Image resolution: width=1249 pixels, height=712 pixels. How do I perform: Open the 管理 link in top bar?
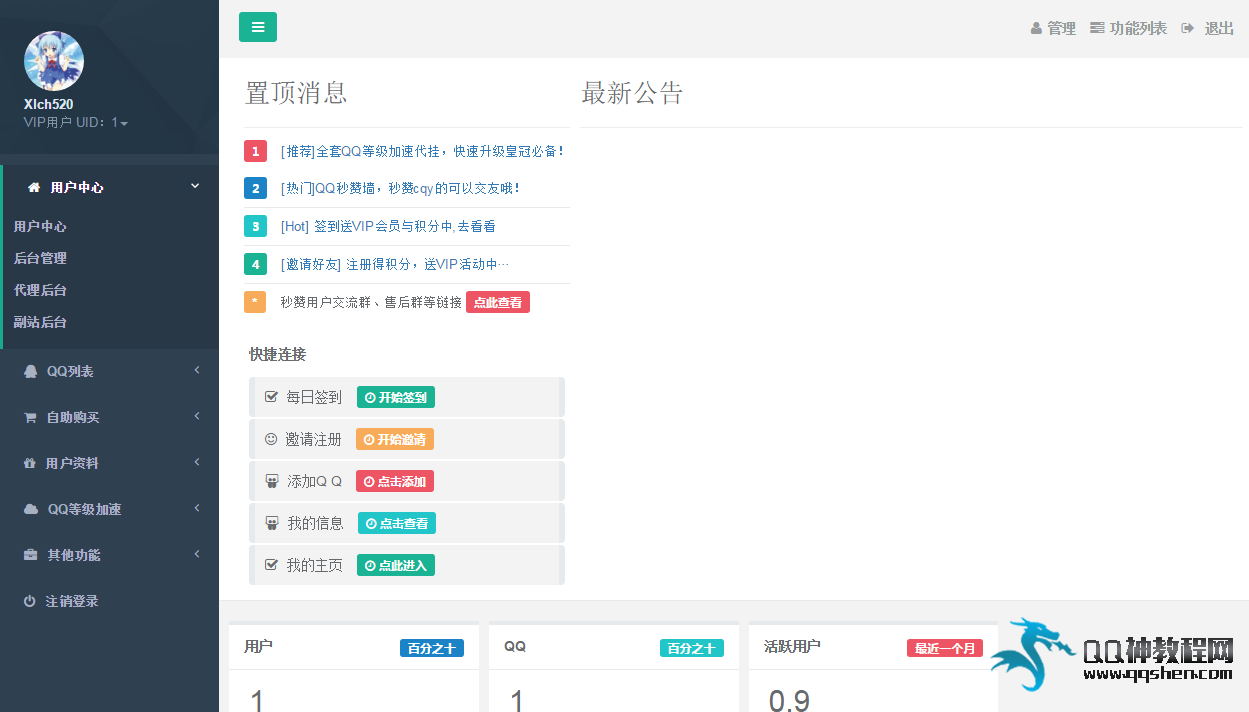pyautogui.click(x=1061, y=28)
